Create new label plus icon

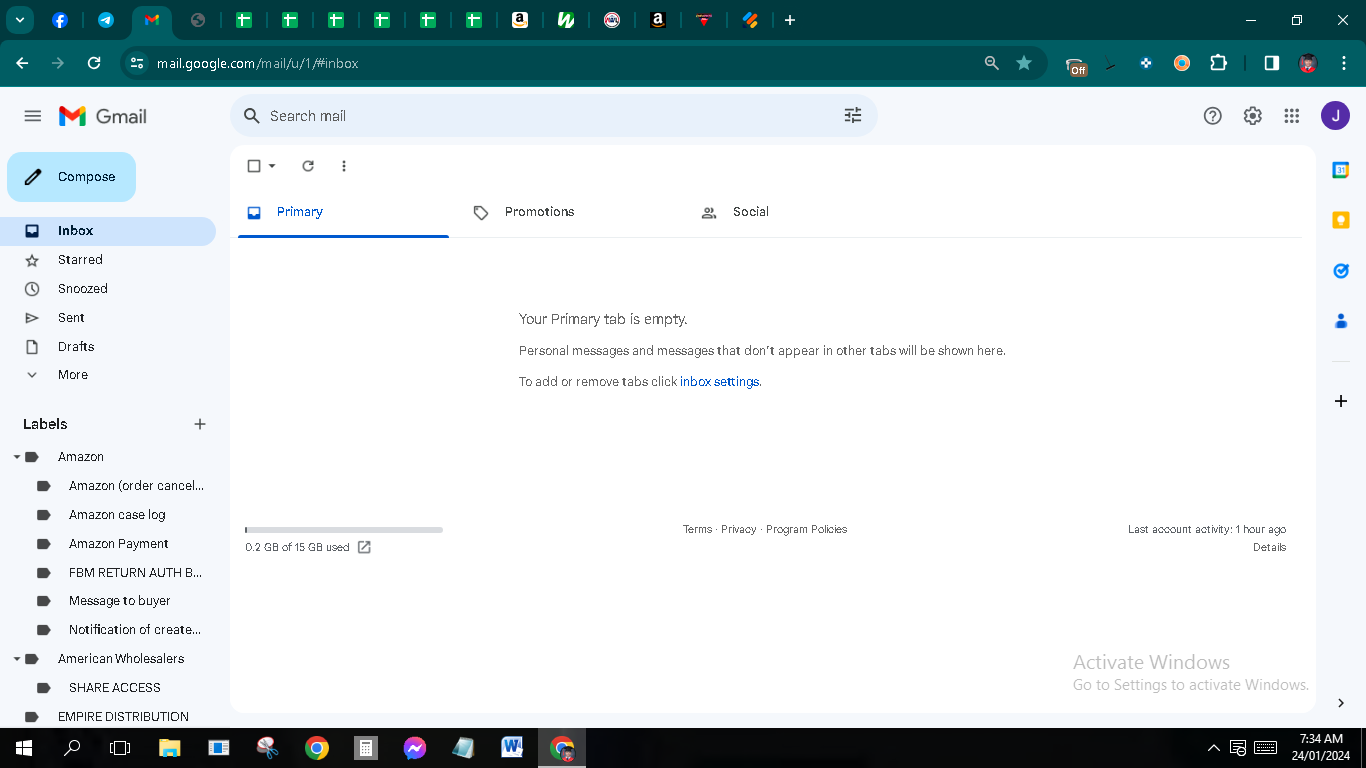tap(200, 424)
